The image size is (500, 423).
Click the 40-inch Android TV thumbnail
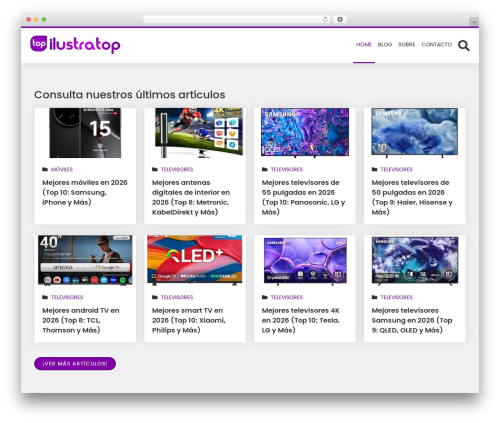click(85, 260)
